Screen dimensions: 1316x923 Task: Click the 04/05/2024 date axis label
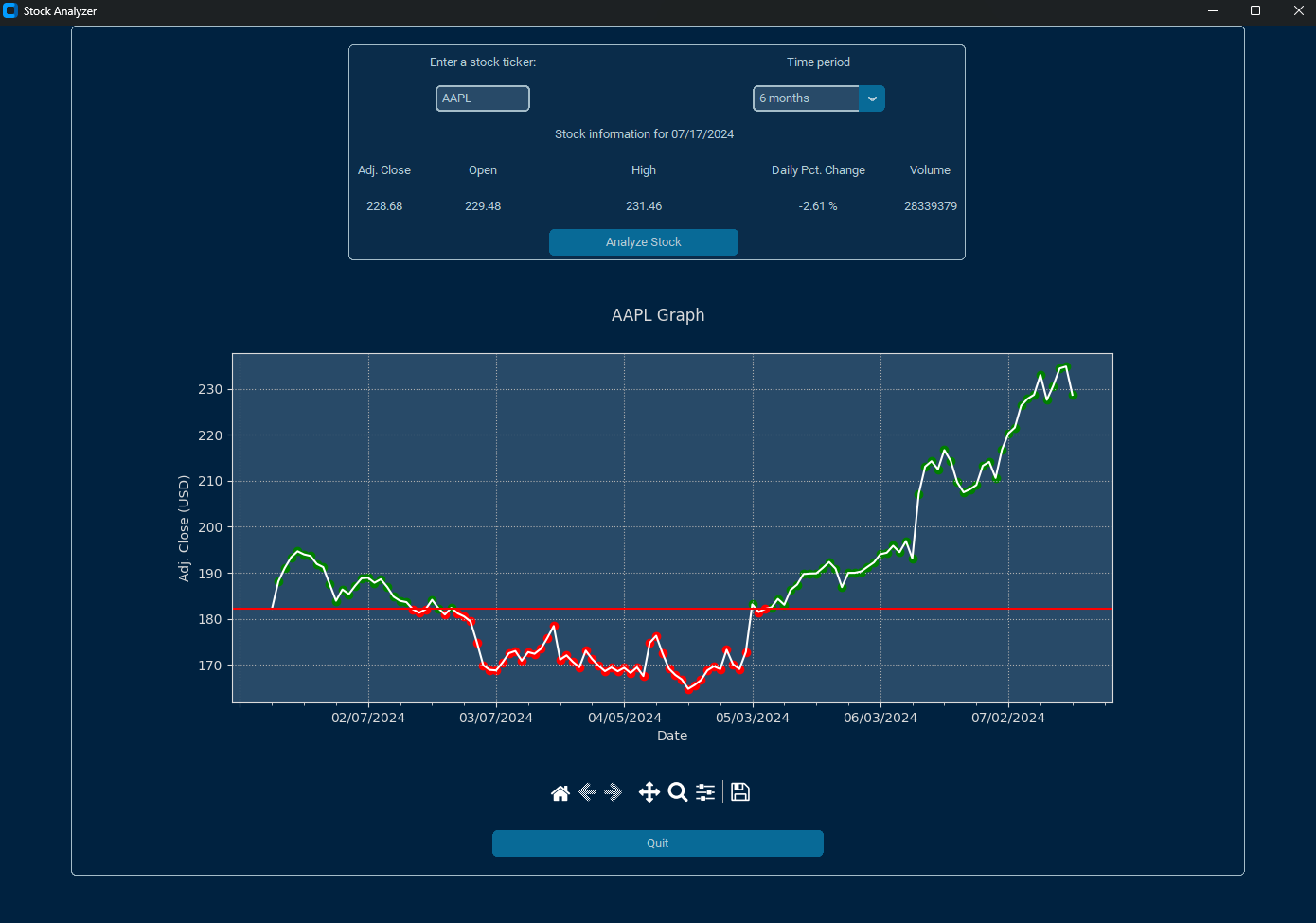point(625,718)
